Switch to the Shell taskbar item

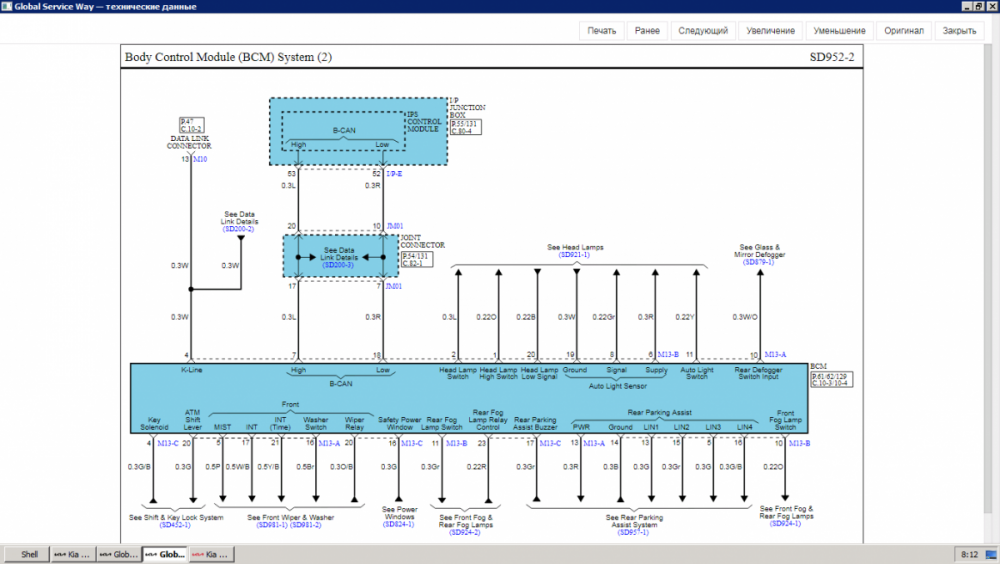30,553
